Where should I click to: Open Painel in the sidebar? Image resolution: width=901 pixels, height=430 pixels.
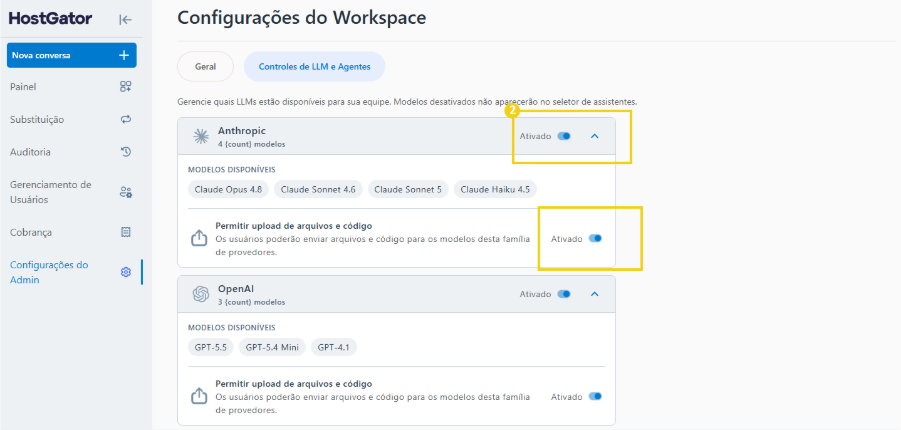[72, 87]
